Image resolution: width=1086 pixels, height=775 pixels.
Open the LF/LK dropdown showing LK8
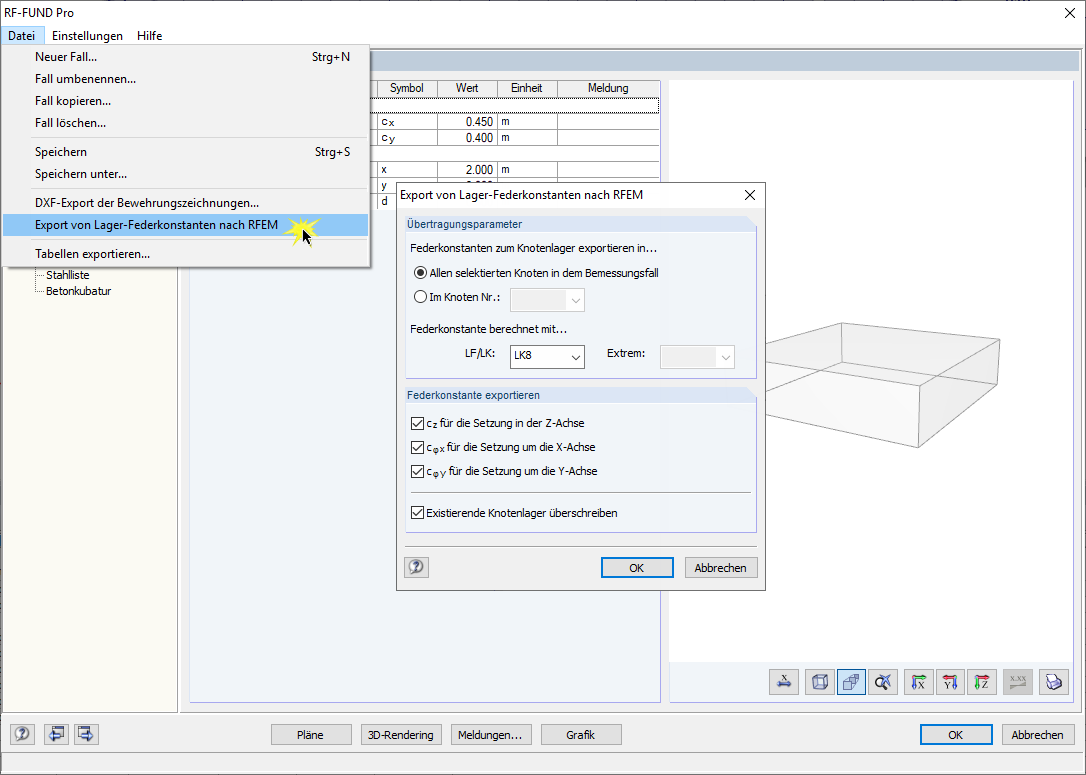tap(547, 357)
